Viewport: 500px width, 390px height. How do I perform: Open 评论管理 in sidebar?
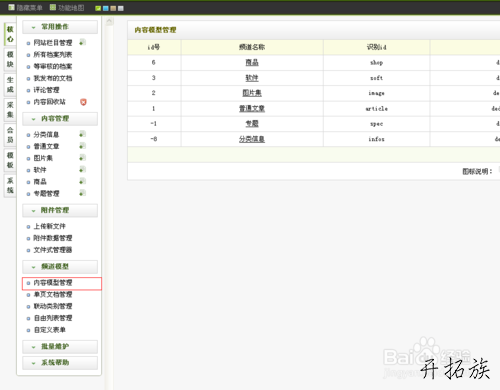click(46, 90)
